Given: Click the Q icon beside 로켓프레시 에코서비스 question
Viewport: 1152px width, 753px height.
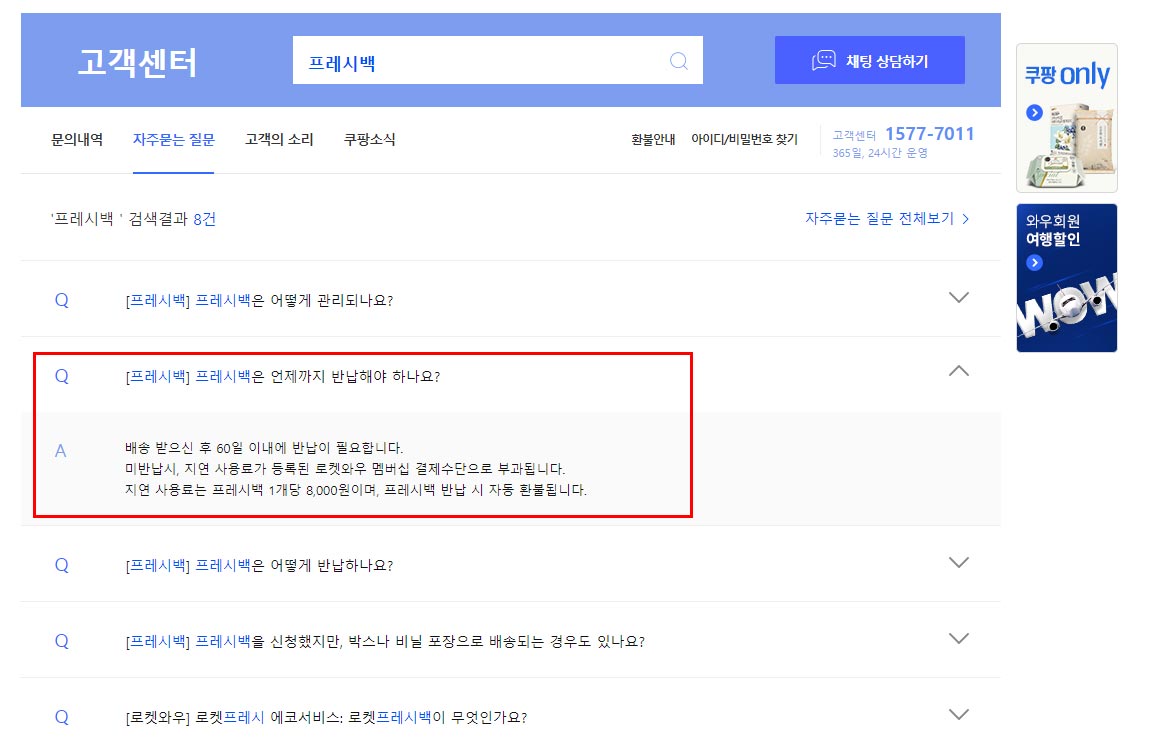Looking at the screenshot, I should tap(62, 718).
